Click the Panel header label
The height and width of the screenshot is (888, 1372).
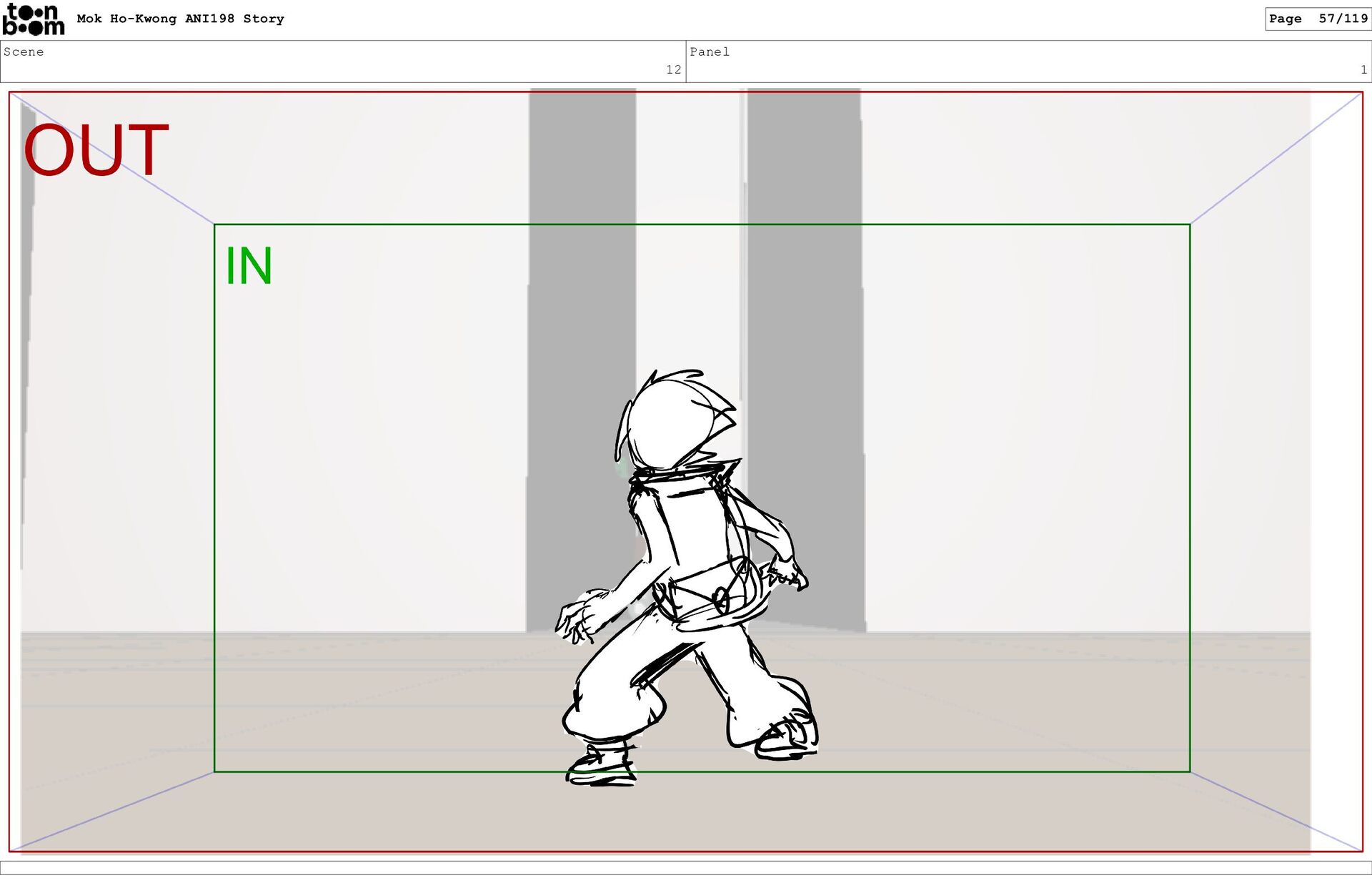coord(709,51)
